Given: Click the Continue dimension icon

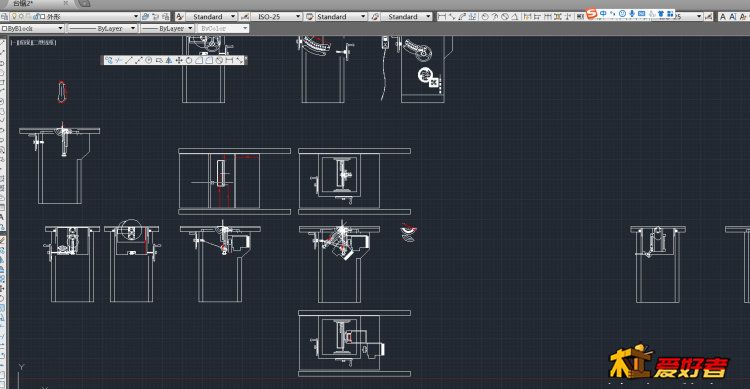Looking at the screenshot, I should 548,17.
